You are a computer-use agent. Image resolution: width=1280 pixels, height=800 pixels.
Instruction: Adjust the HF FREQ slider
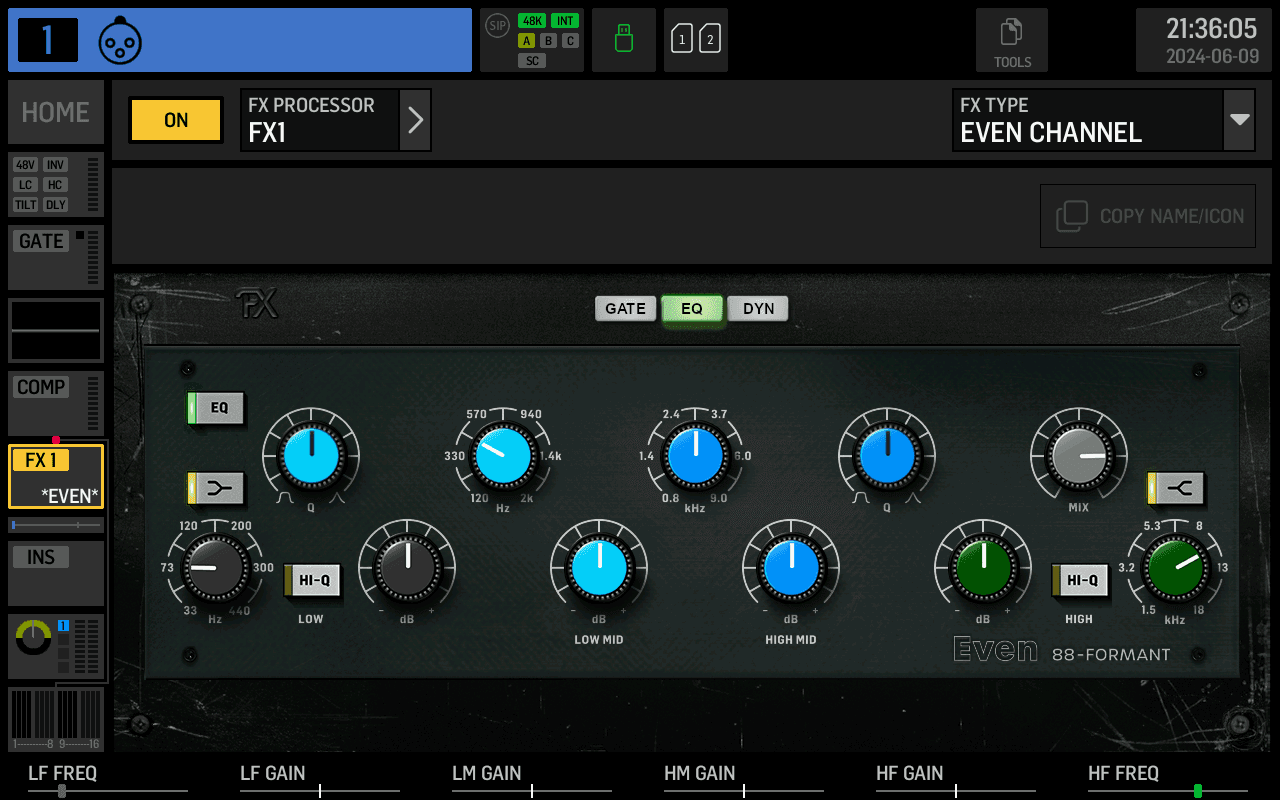pos(1168,791)
